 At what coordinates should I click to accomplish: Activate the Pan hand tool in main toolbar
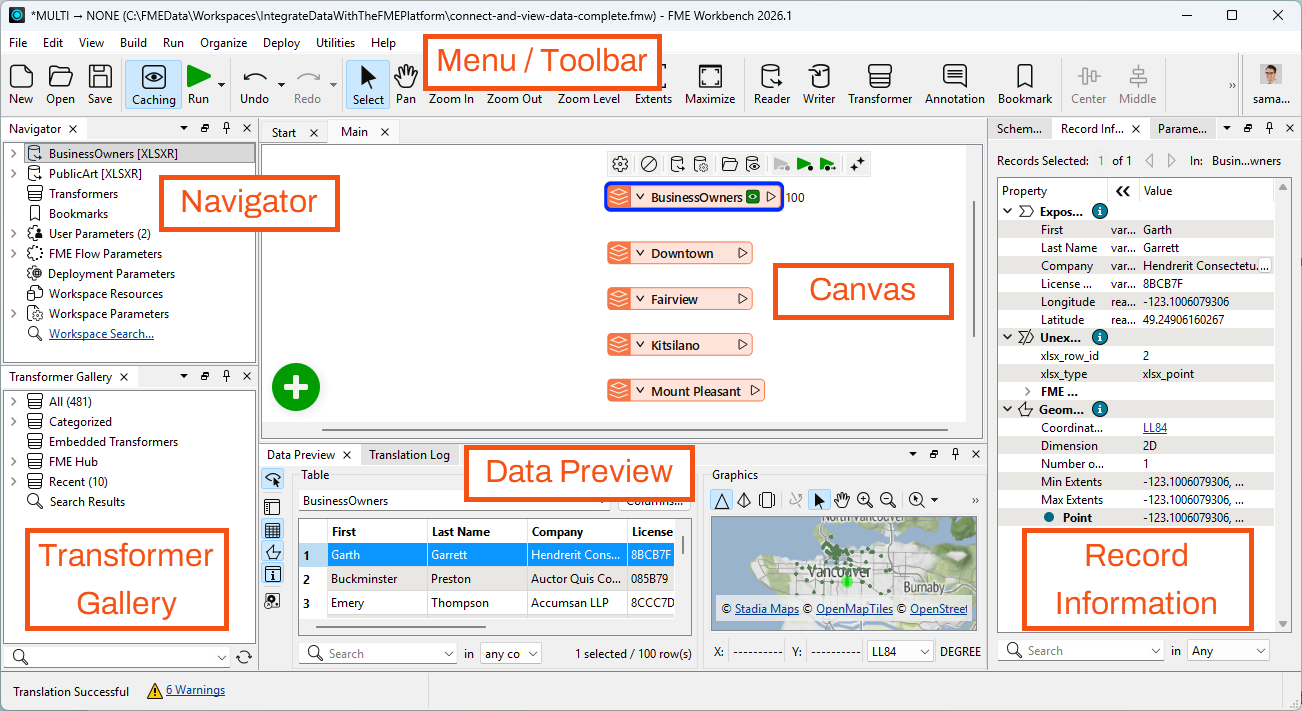point(406,84)
